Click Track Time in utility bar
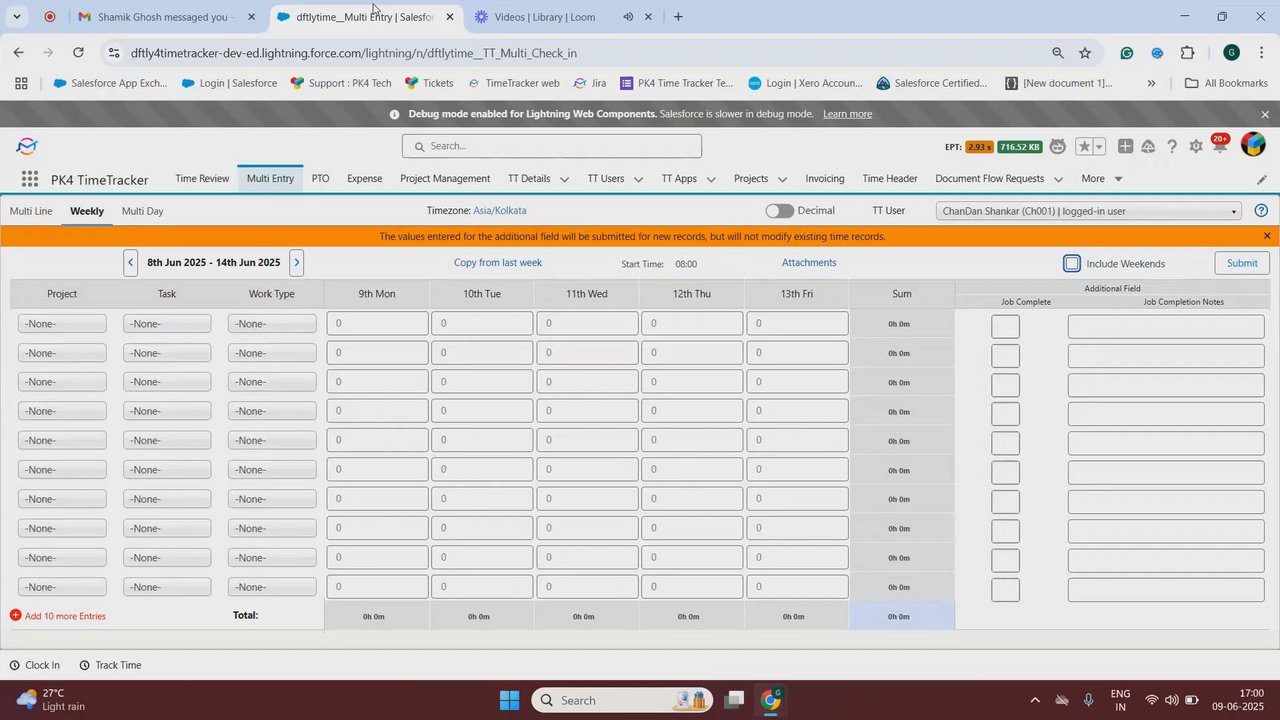The width and height of the screenshot is (1280, 720). pyautogui.click(x=110, y=665)
